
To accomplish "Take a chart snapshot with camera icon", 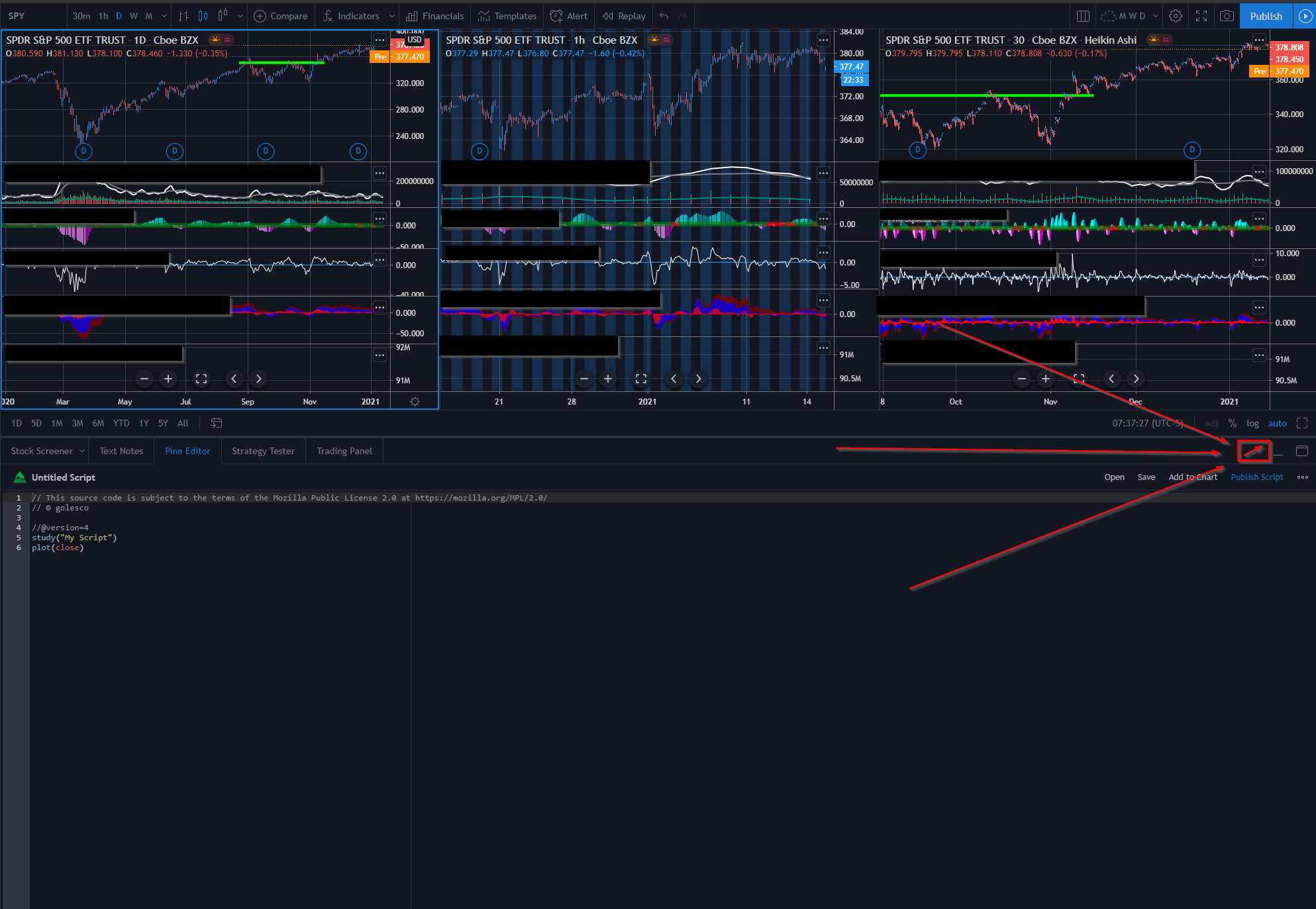I will pyautogui.click(x=1227, y=16).
